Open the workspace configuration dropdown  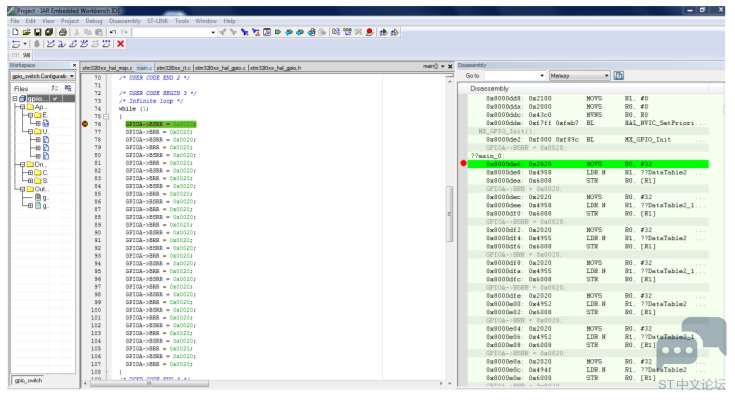(72, 76)
